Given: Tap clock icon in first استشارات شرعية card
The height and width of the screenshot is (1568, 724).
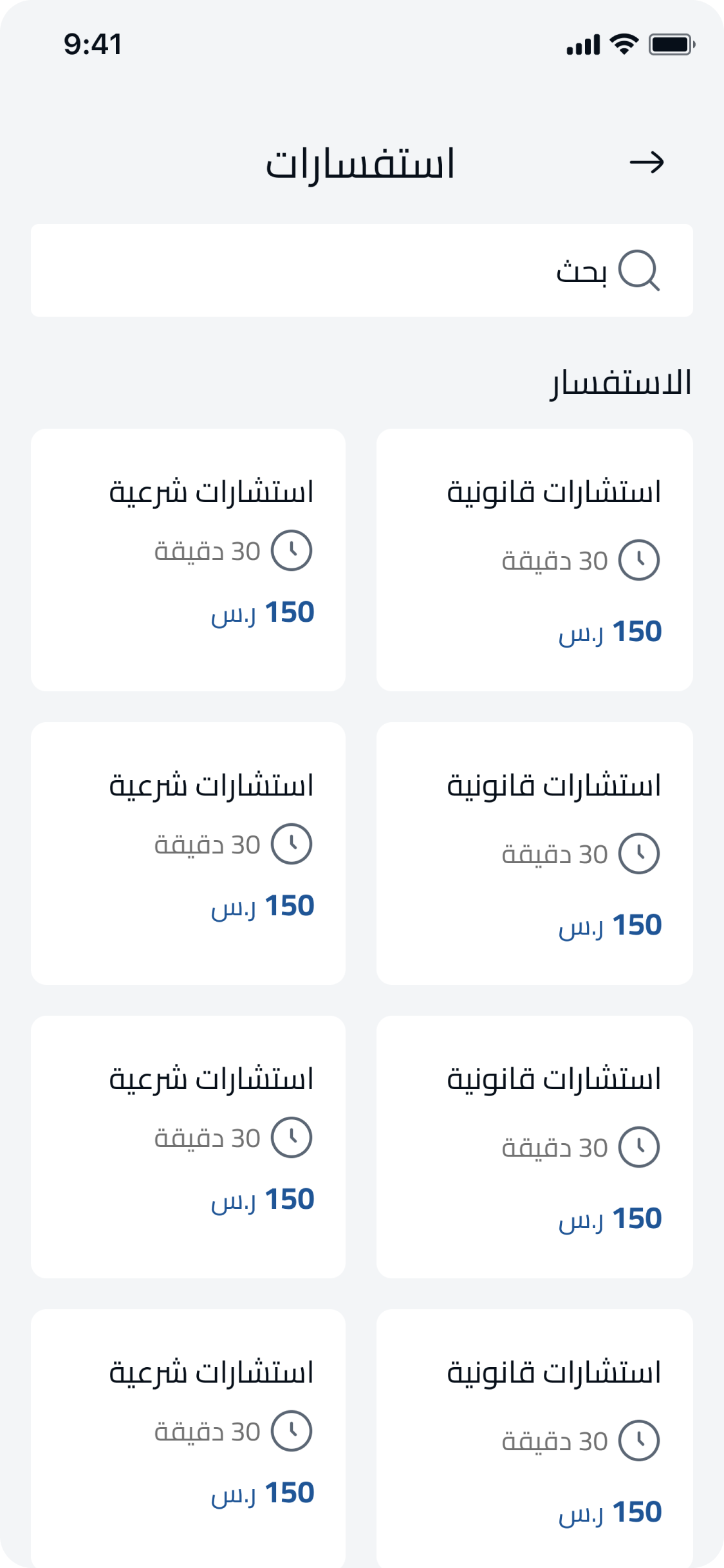Looking at the screenshot, I should click(291, 550).
